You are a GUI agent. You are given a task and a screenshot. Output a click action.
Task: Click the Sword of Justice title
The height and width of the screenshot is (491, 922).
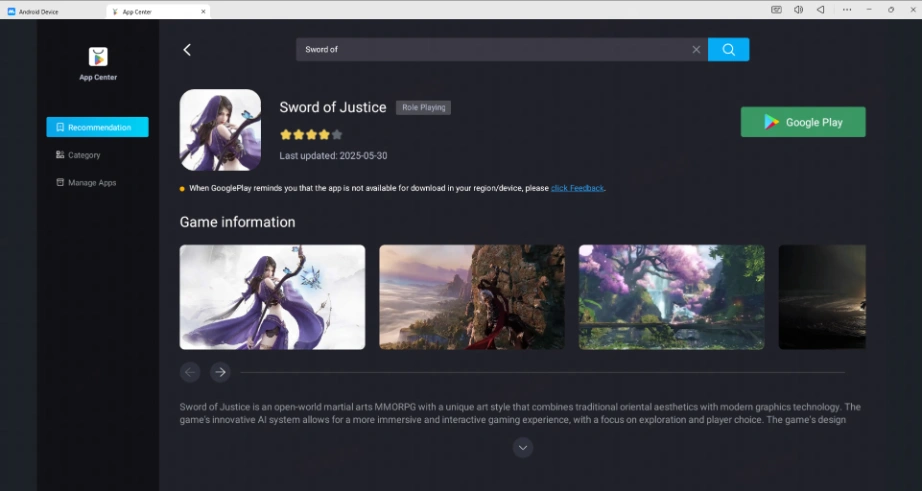(333, 108)
